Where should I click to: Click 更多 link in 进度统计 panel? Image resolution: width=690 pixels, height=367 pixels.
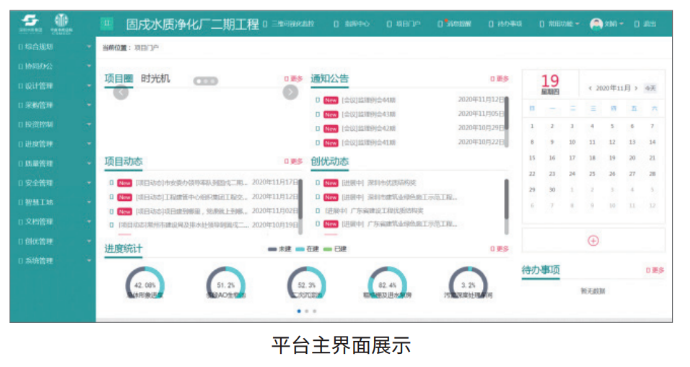[x=499, y=249]
